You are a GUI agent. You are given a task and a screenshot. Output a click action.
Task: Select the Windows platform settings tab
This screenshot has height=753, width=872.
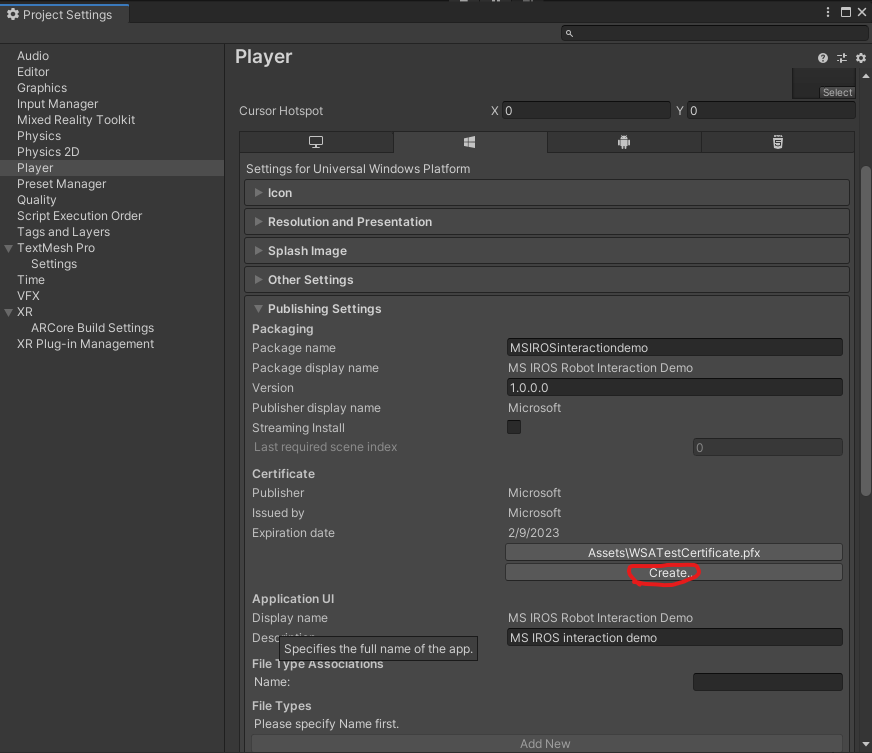click(470, 142)
